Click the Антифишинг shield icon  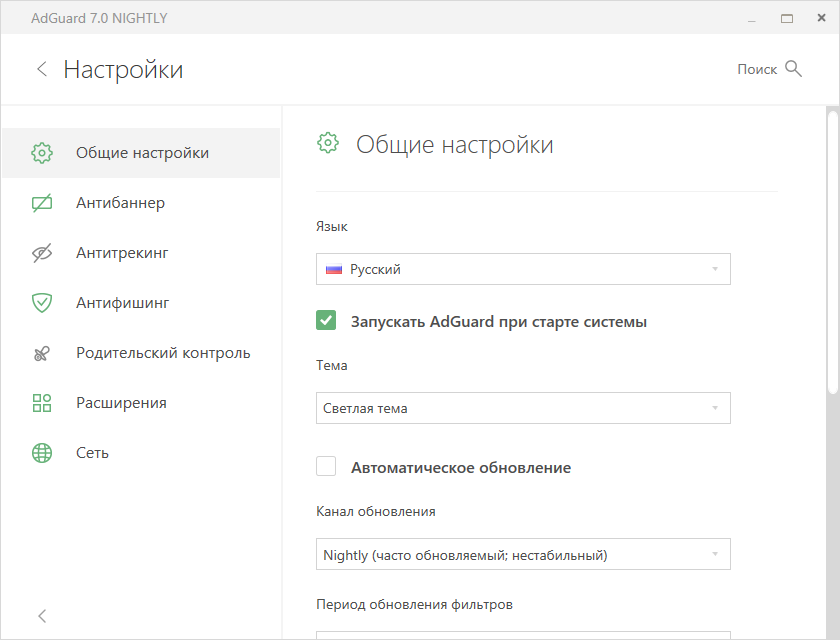[x=42, y=303]
